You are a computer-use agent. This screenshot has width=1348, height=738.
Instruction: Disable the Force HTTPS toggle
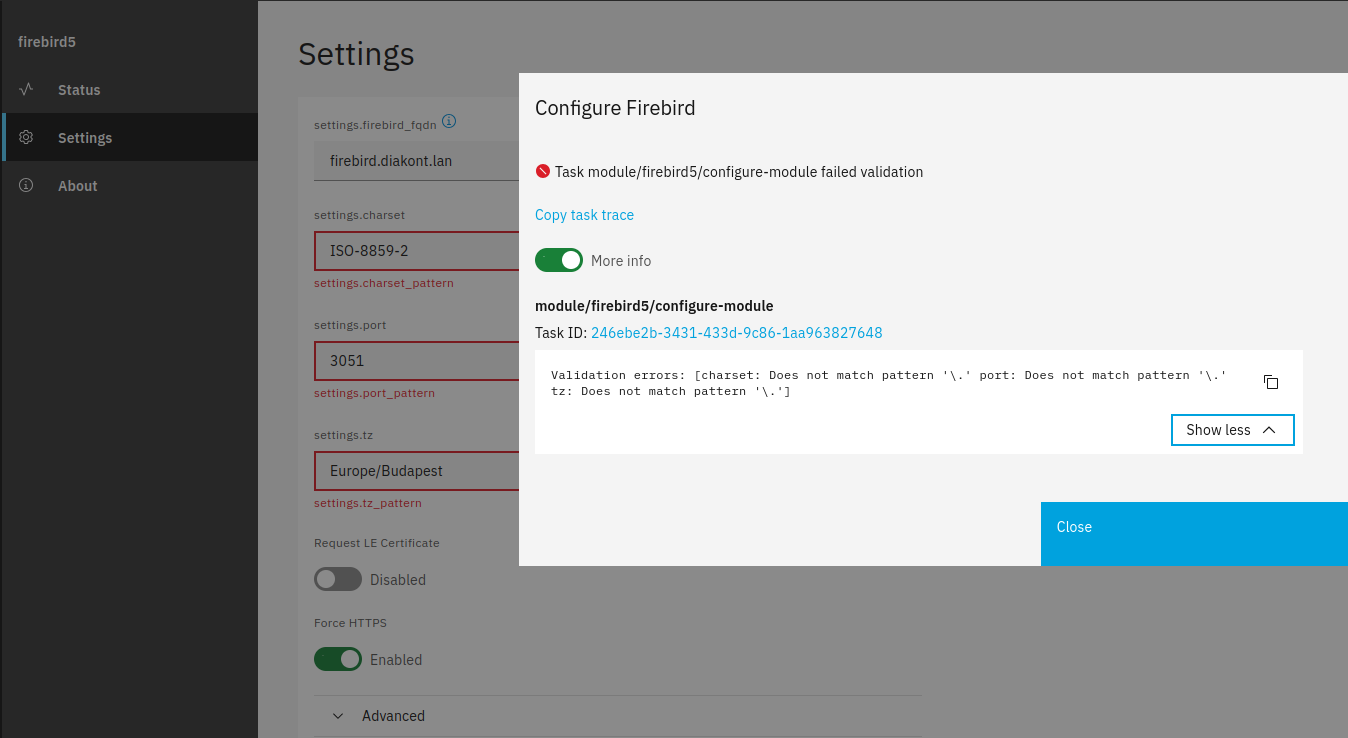coord(338,659)
